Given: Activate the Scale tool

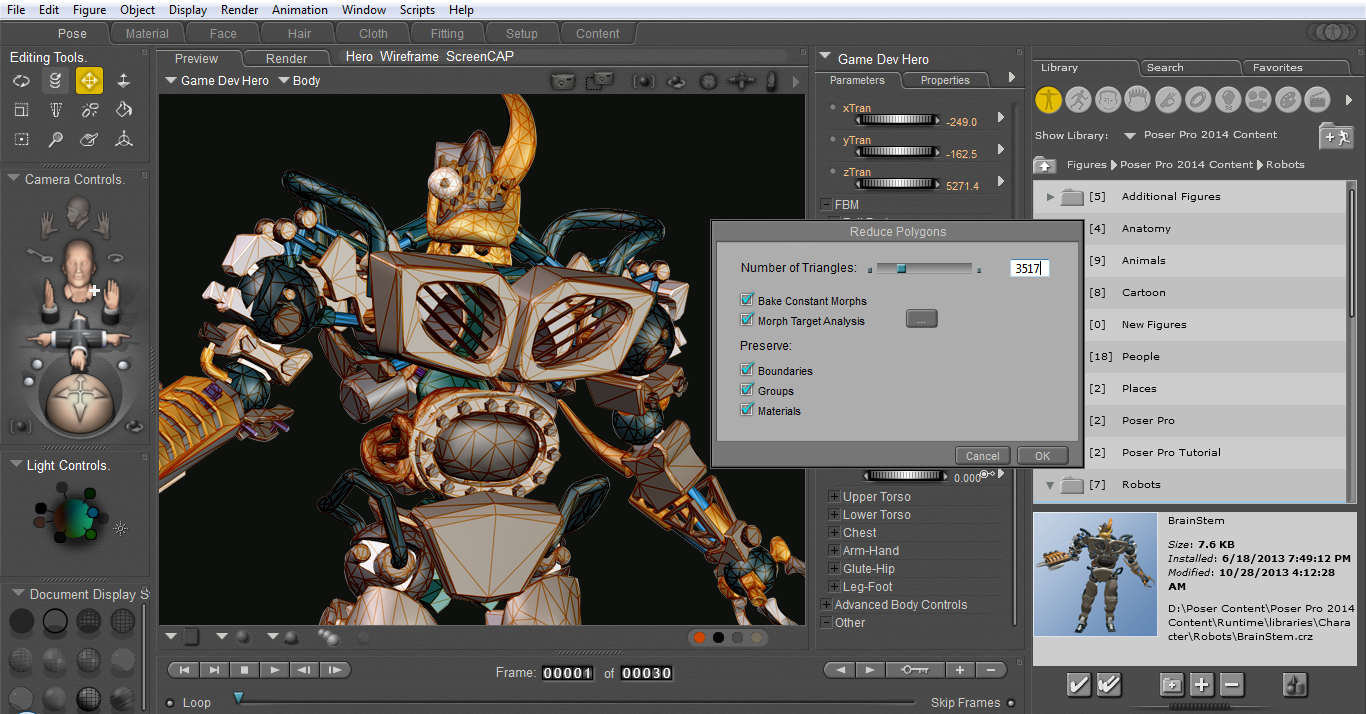Looking at the screenshot, I should click(x=21, y=110).
